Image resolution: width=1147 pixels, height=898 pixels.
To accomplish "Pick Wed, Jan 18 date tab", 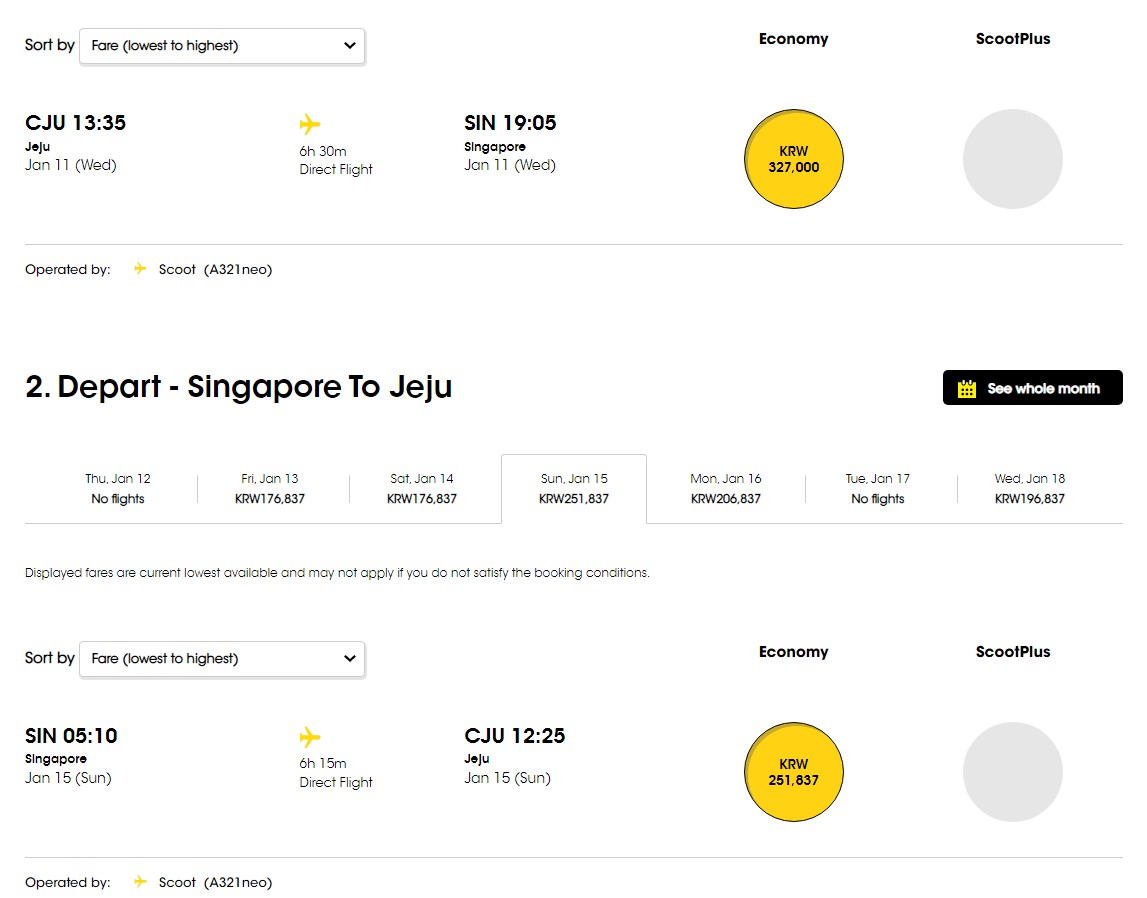I will coord(1030,488).
